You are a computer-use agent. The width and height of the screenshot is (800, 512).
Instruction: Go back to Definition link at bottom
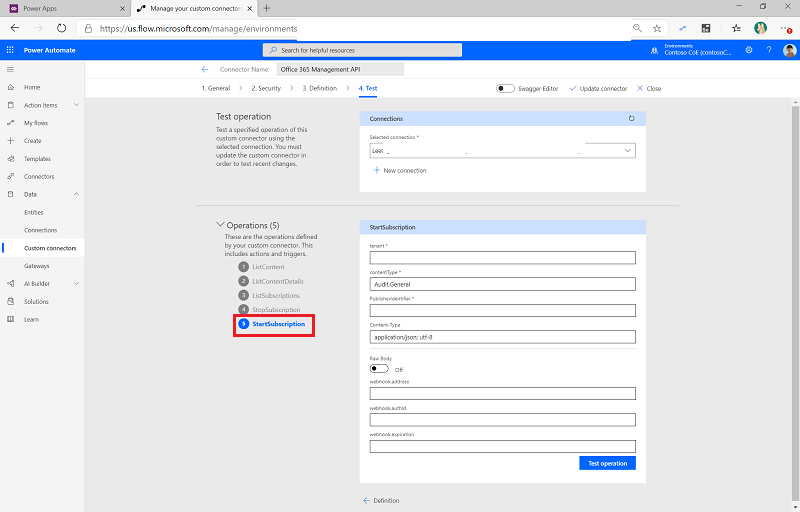(x=381, y=500)
